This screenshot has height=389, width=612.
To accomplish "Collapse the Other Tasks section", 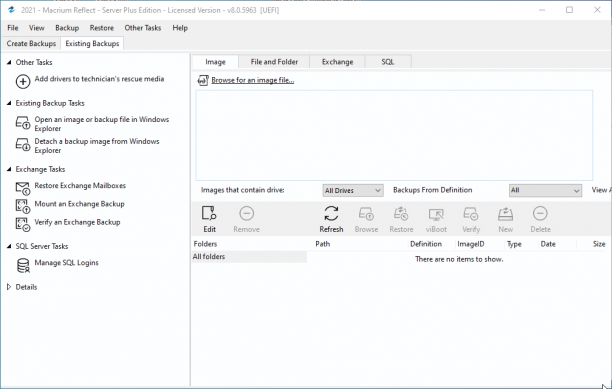I will [9, 62].
